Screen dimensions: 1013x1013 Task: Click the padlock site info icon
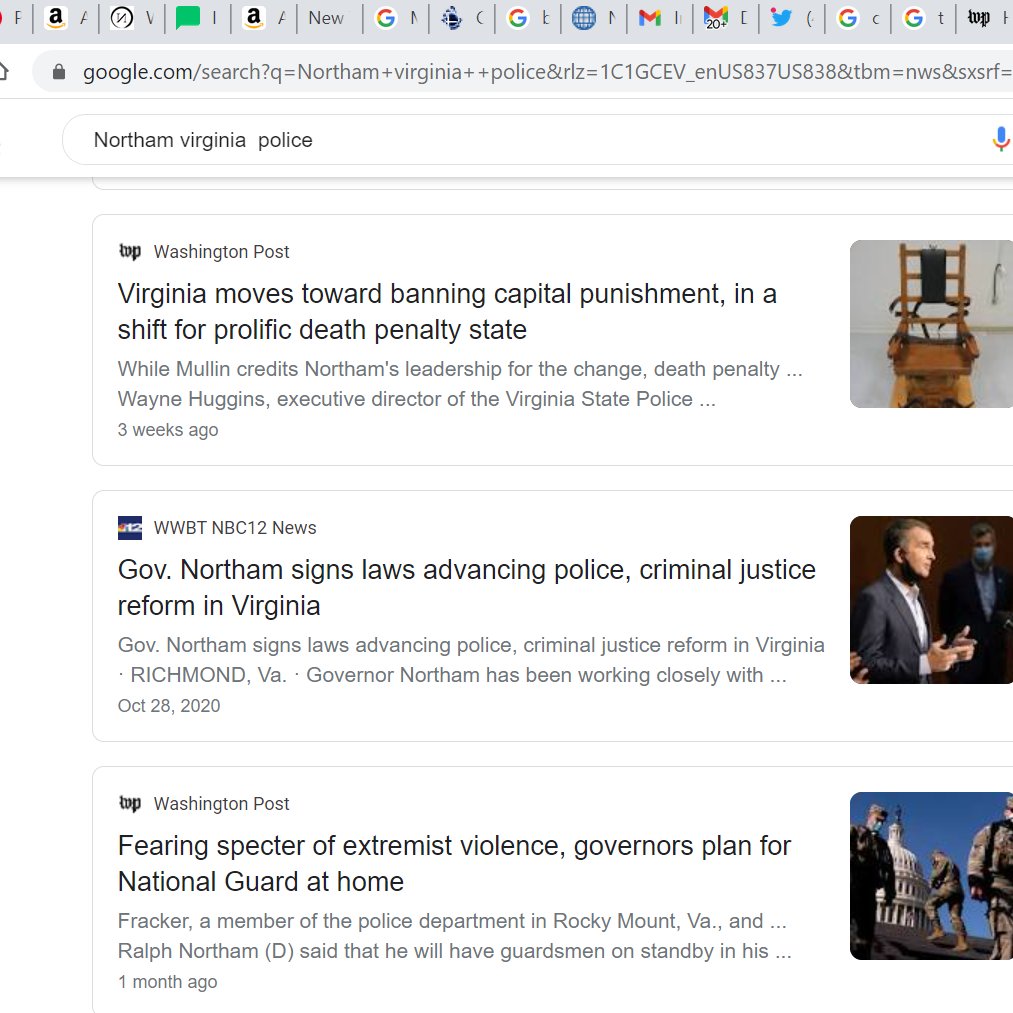point(59,72)
